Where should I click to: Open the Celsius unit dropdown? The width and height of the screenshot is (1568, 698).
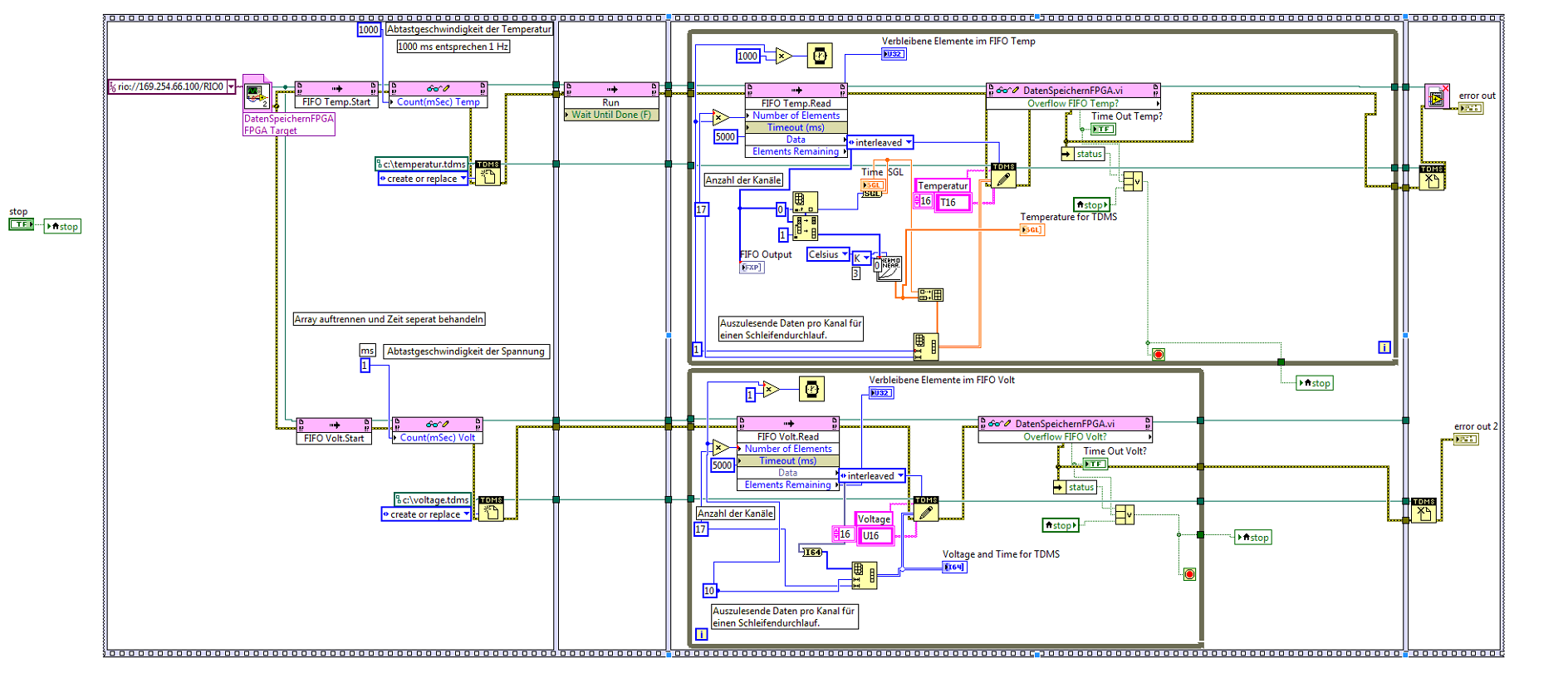click(845, 254)
